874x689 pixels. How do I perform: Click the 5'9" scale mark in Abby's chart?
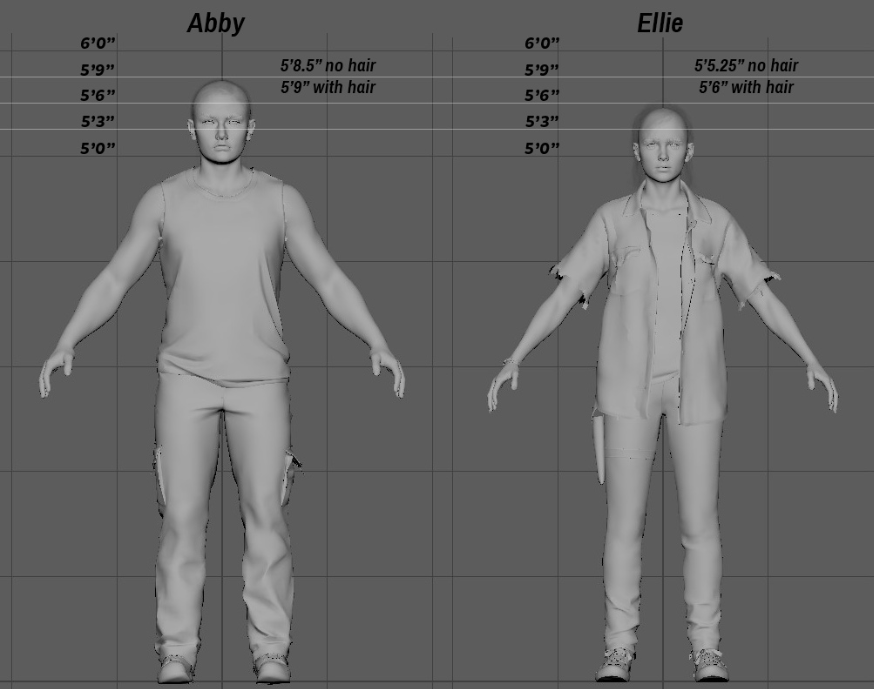pos(98,70)
